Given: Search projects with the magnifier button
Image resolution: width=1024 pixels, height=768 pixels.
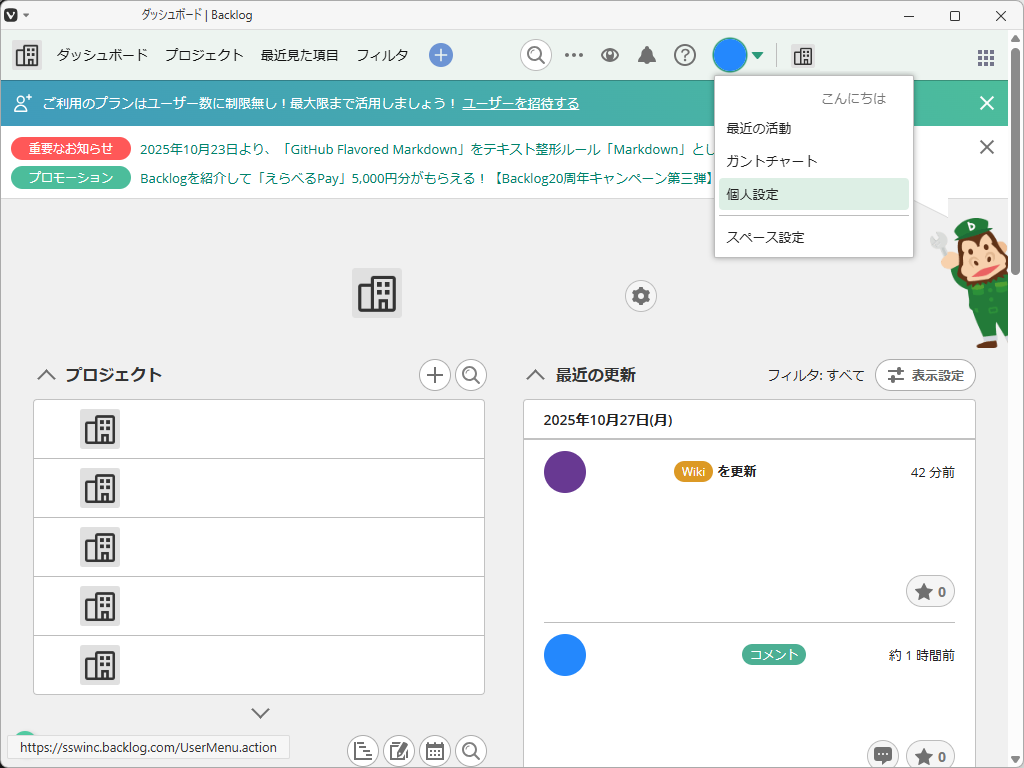Looking at the screenshot, I should click(471, 375).
